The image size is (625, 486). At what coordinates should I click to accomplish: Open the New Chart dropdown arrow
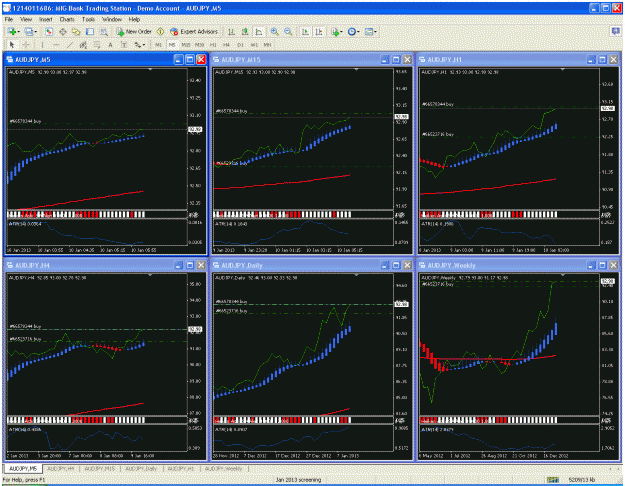point(18,32)
